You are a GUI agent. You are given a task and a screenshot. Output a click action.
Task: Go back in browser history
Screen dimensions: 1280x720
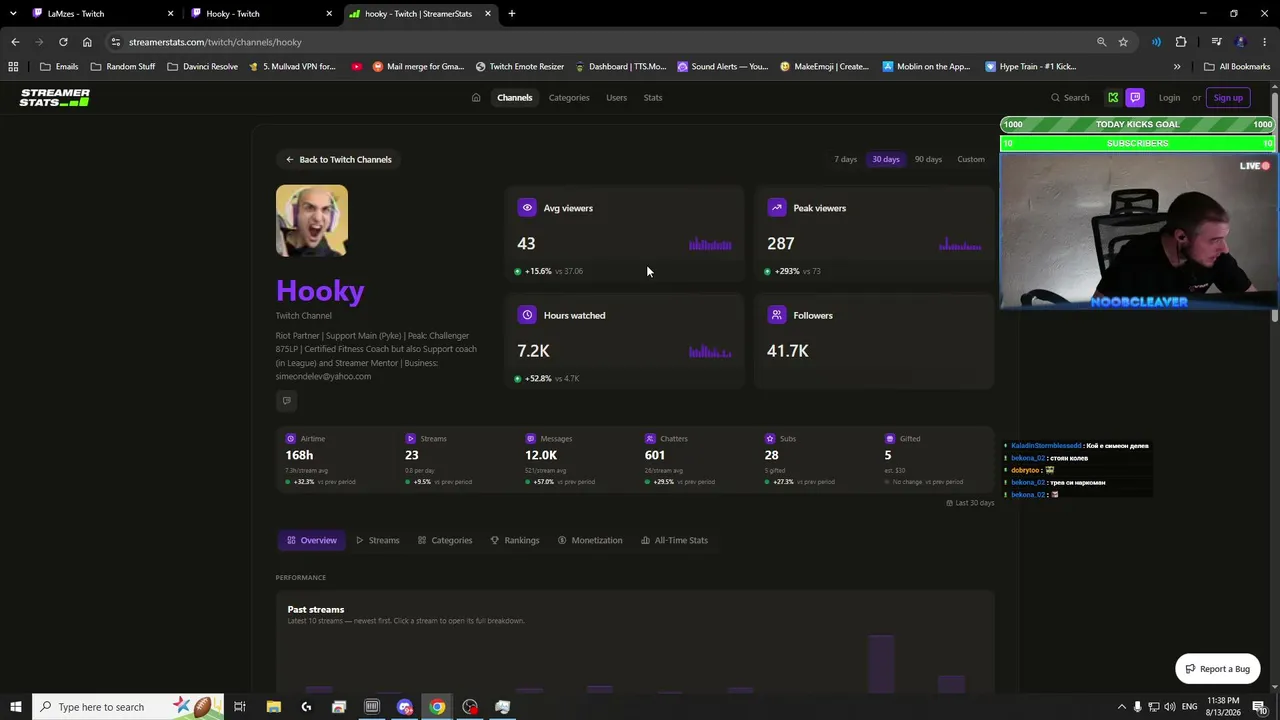[15, 42]
